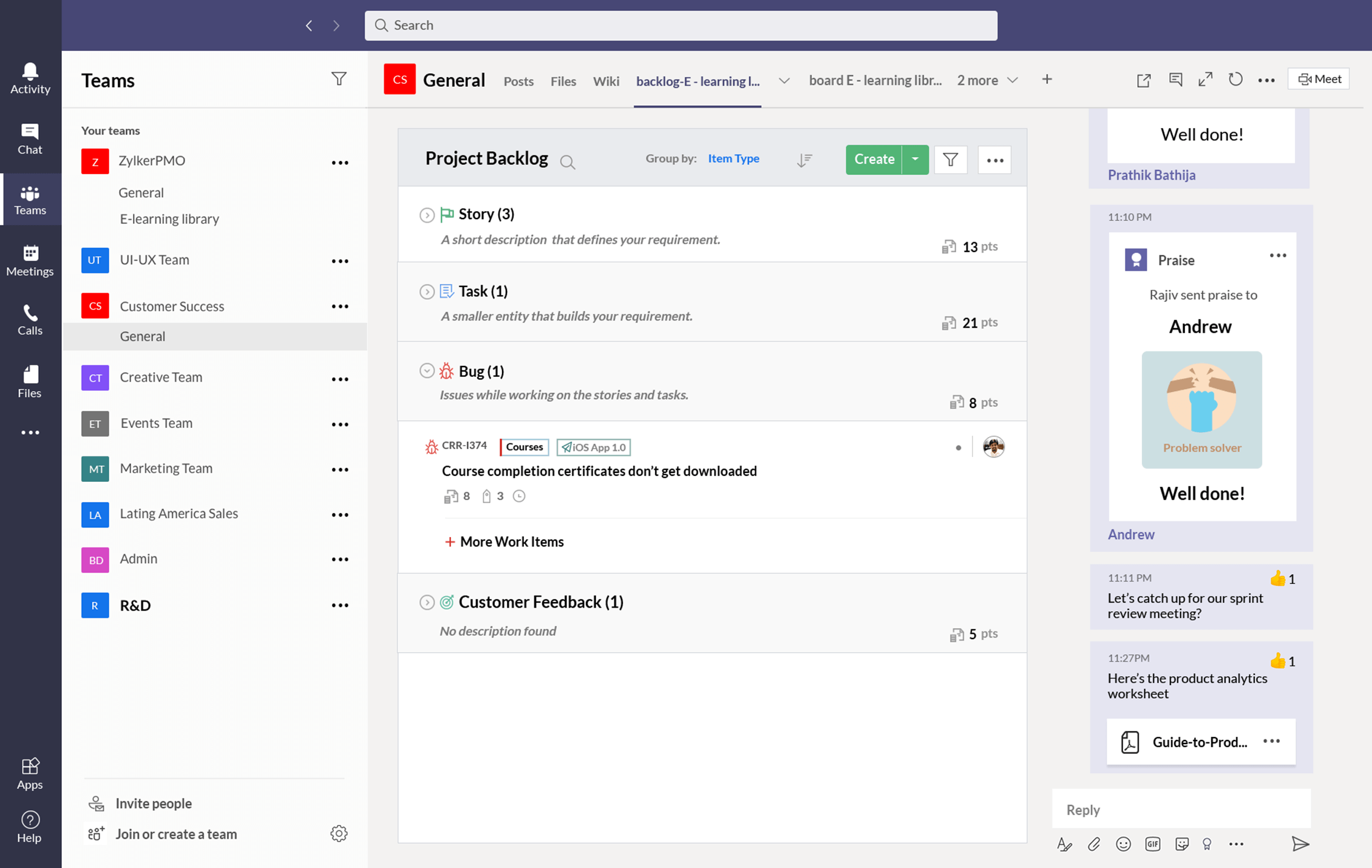Image resolution: width=1372 pixels, height=868 pixels.
Task: Change Group by Item Type
Action: click(733, 158)
